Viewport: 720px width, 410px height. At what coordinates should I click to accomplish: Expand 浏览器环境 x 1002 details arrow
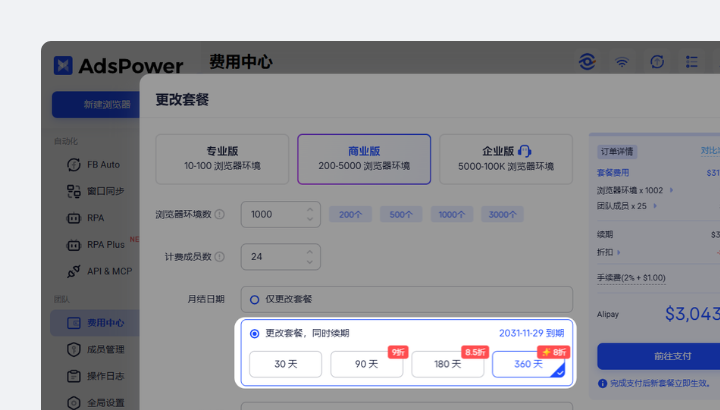click(671, 190)
